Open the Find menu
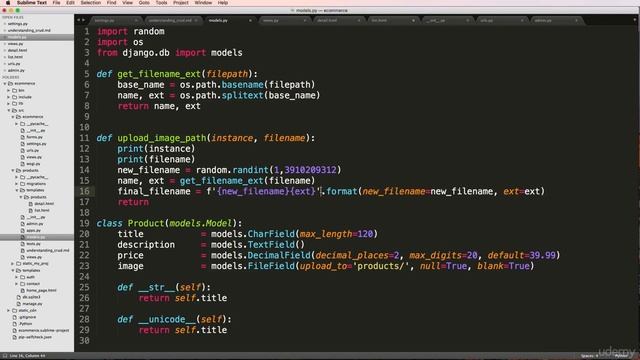Screen dimensions: 640x360 (111, 2)
